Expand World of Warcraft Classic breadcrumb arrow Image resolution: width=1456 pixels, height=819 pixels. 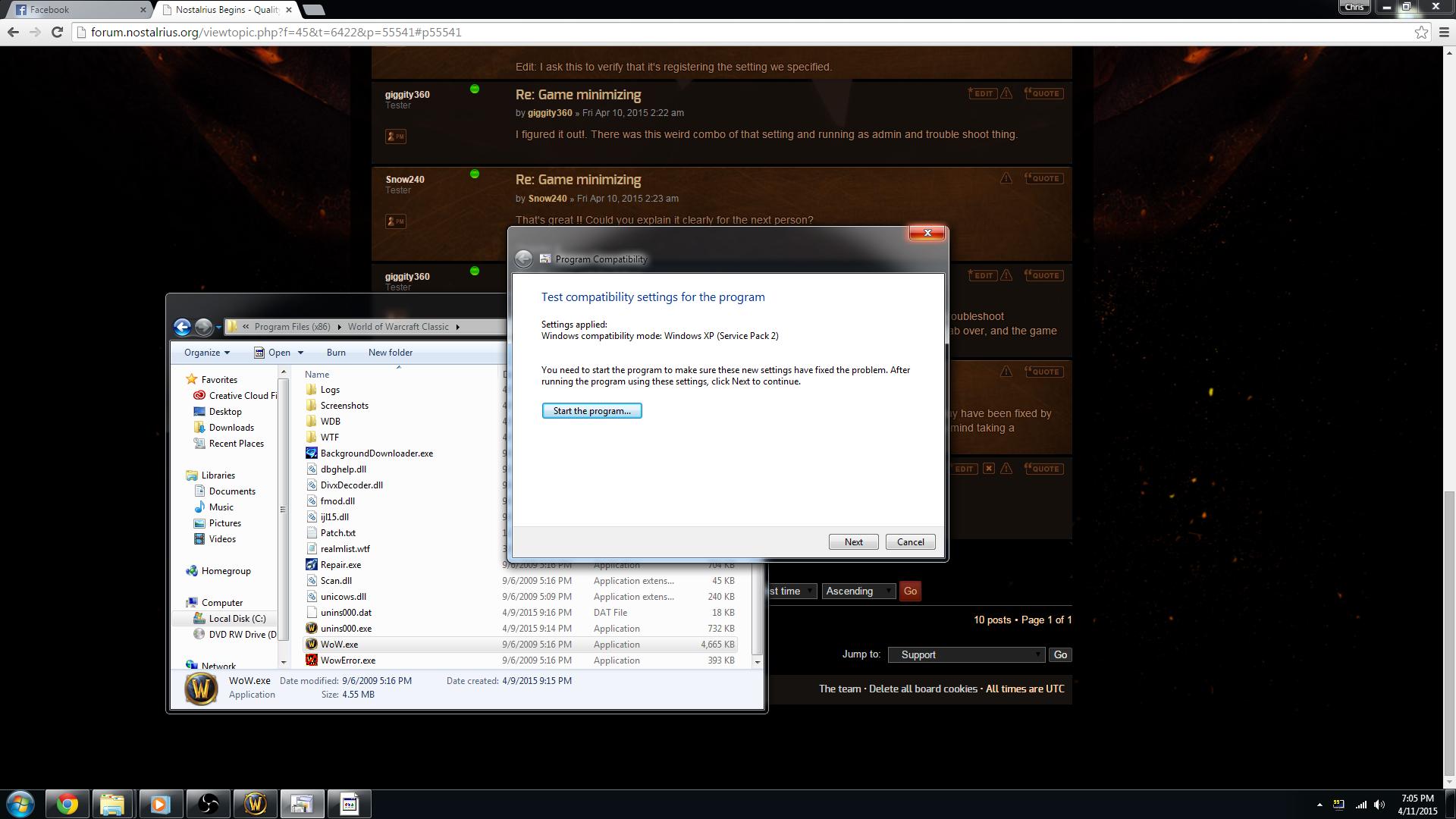click(x=457, y=327)
